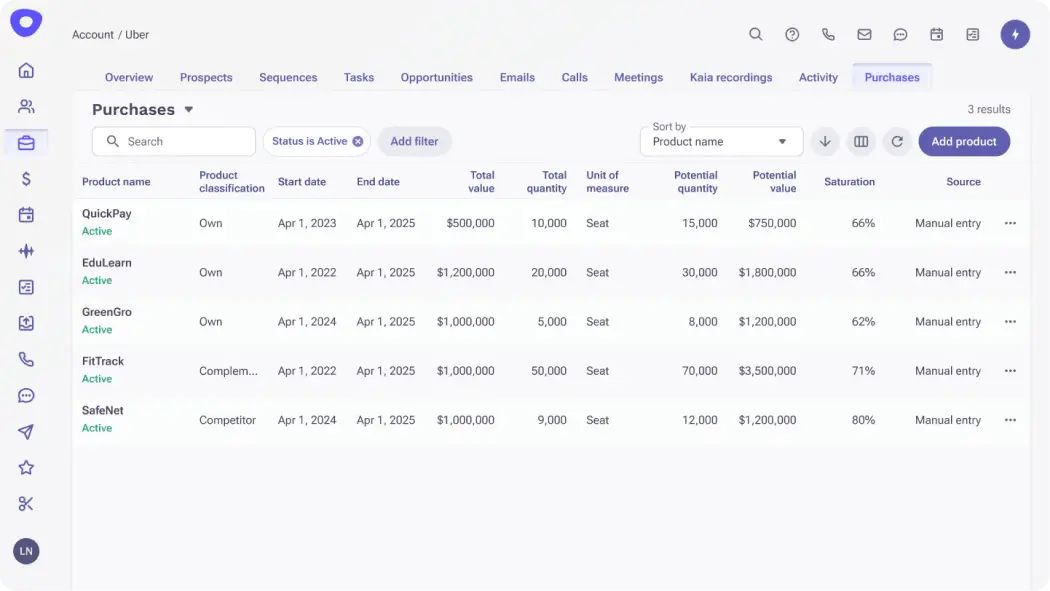Expand the Purchases heading dropdown

pos(189,110)
